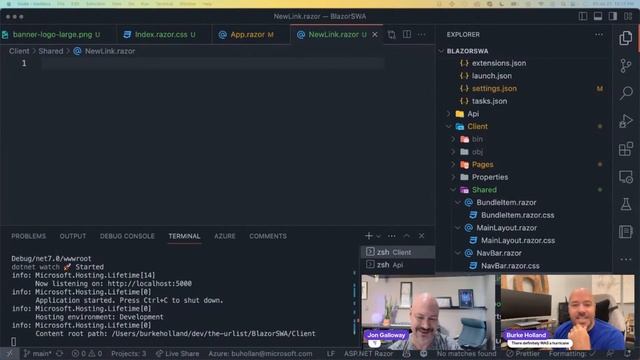Click Live Share in status bar
The height and width of the screenshot is (360, 640).
point(178,353)
